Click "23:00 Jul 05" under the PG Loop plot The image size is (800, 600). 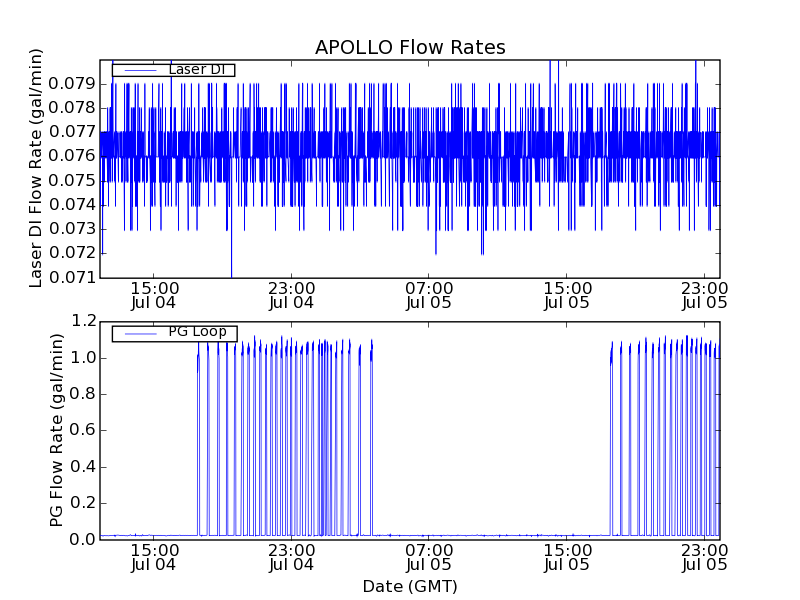click(x=705, y=558)
